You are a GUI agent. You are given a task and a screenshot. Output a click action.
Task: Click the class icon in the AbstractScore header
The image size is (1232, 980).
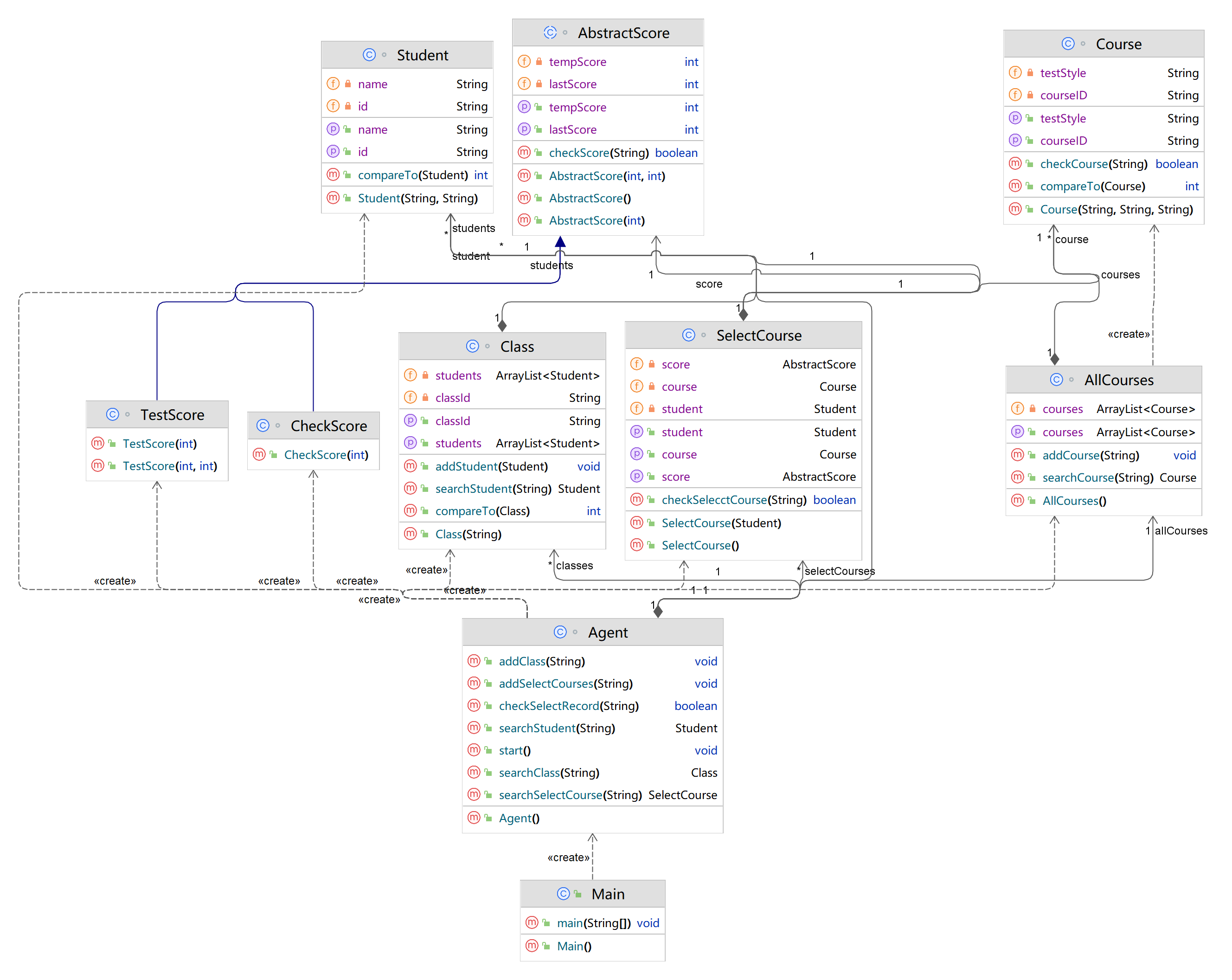[550, 32]
